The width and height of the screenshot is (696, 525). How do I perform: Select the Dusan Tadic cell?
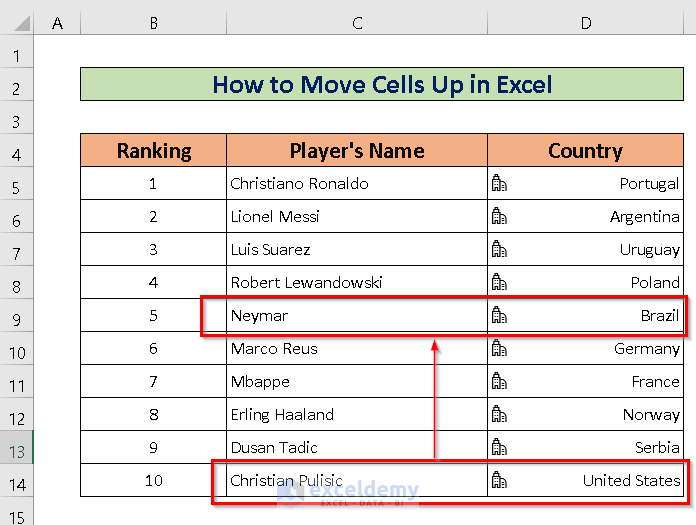pos(357,447)
